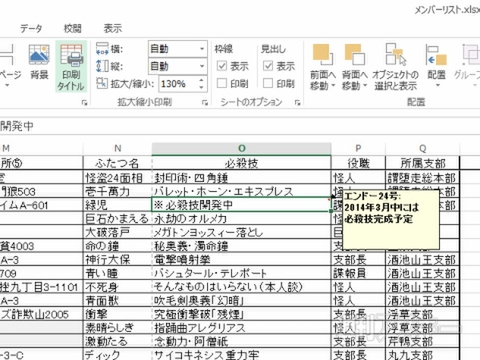Click the formula bar showing 開発中
This screenshot has width=480, height=360.
click(240, 126)
